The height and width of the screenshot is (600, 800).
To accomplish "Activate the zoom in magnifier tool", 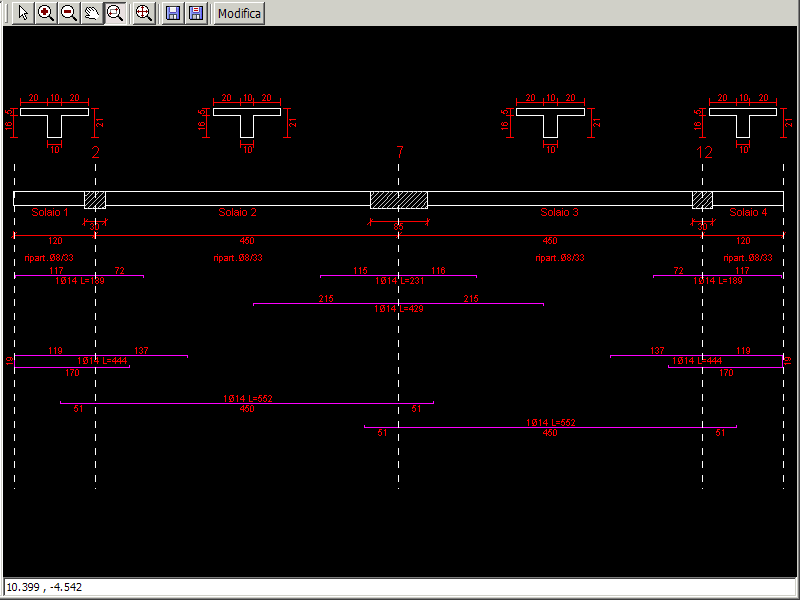I will pyautogui.click(x=45, y=13).
